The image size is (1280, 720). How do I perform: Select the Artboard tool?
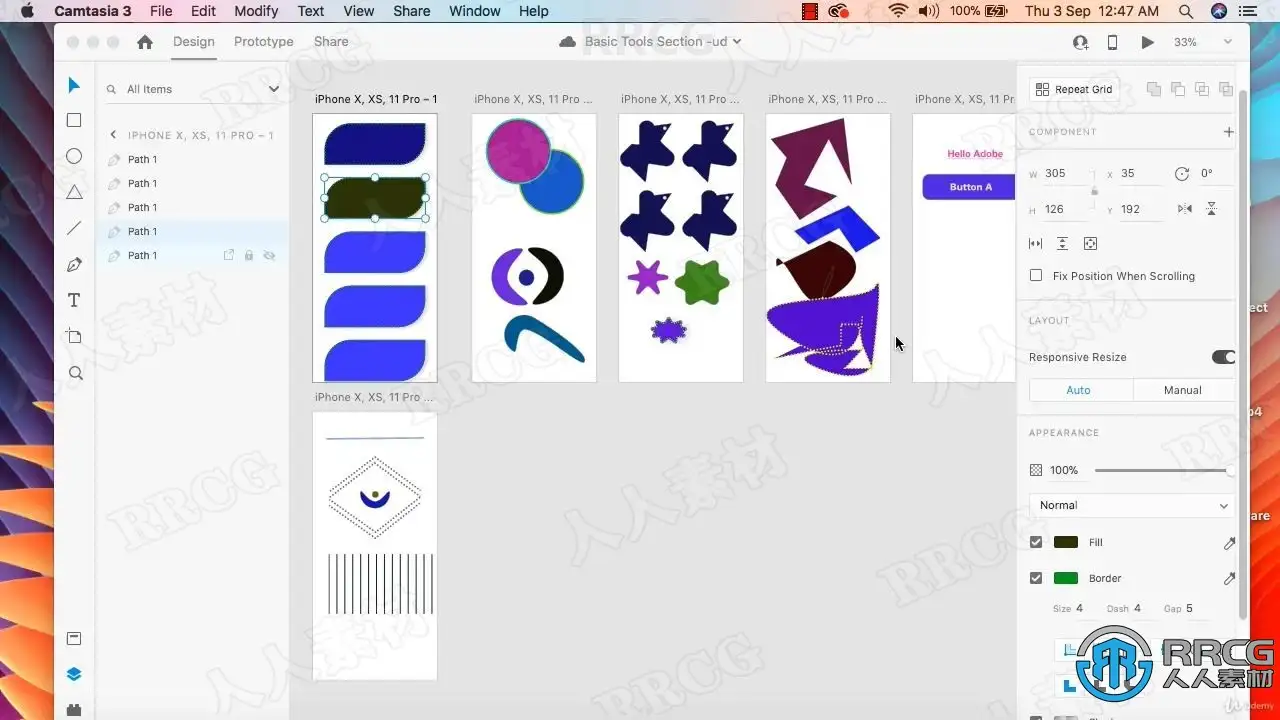click(x=74, y=336)
